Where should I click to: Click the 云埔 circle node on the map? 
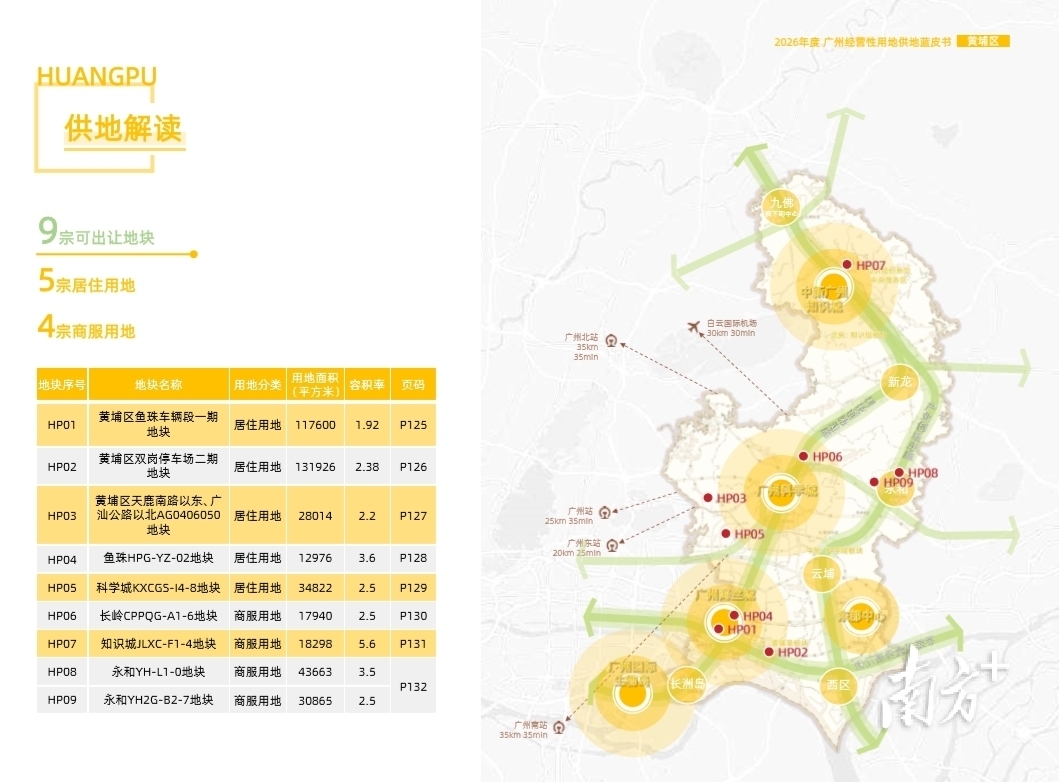[x=822, y=574]
